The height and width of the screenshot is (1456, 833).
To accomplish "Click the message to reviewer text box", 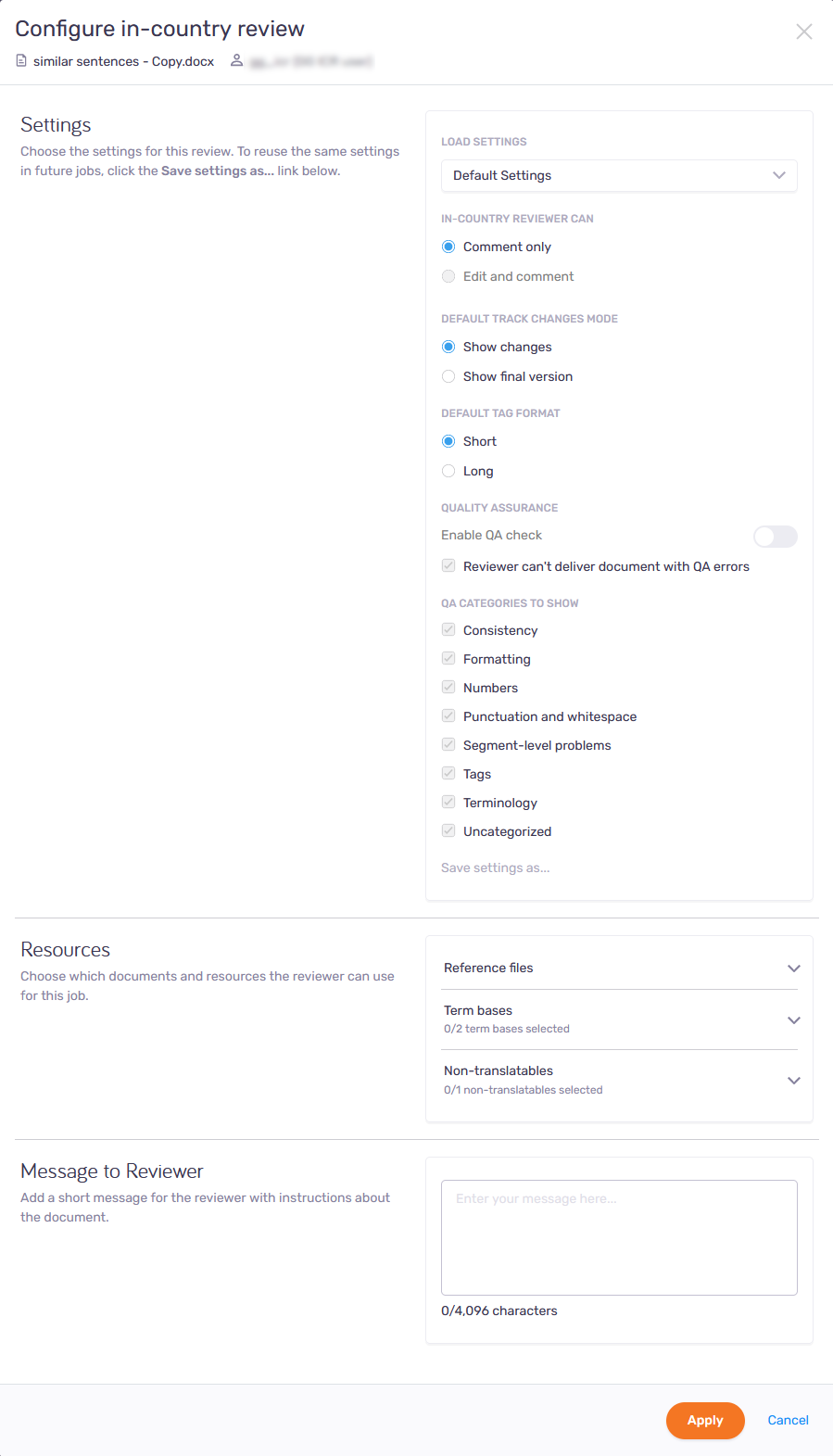I will tap(619, 1237).
